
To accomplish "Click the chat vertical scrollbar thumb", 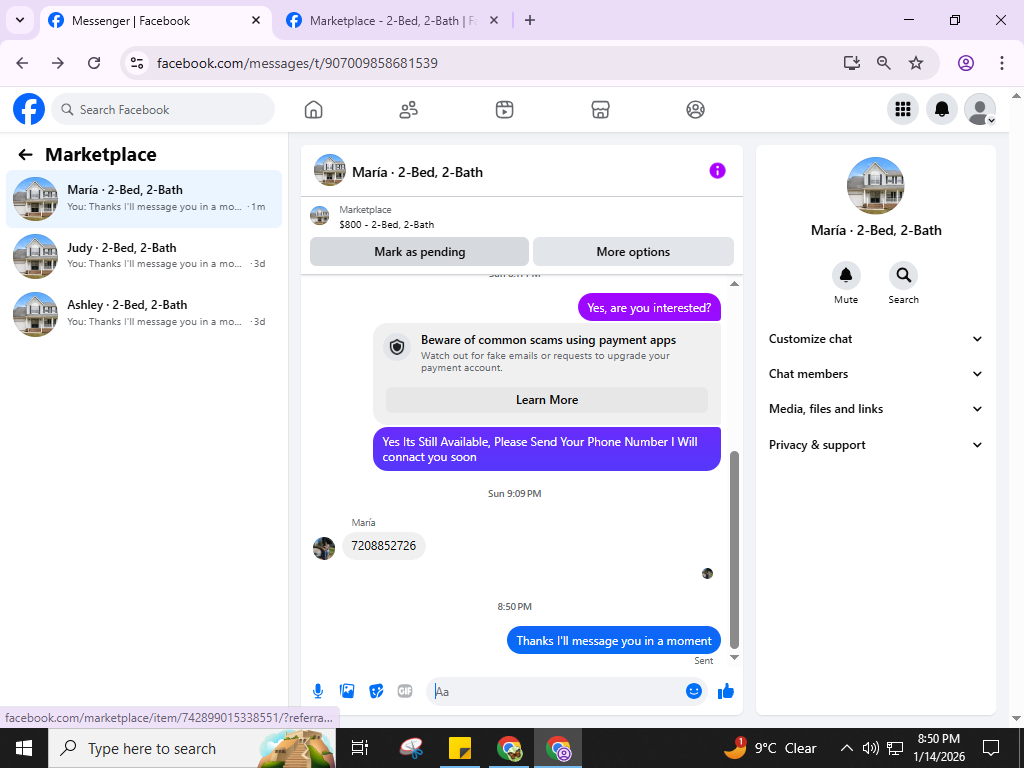I will tap(734, 549).
